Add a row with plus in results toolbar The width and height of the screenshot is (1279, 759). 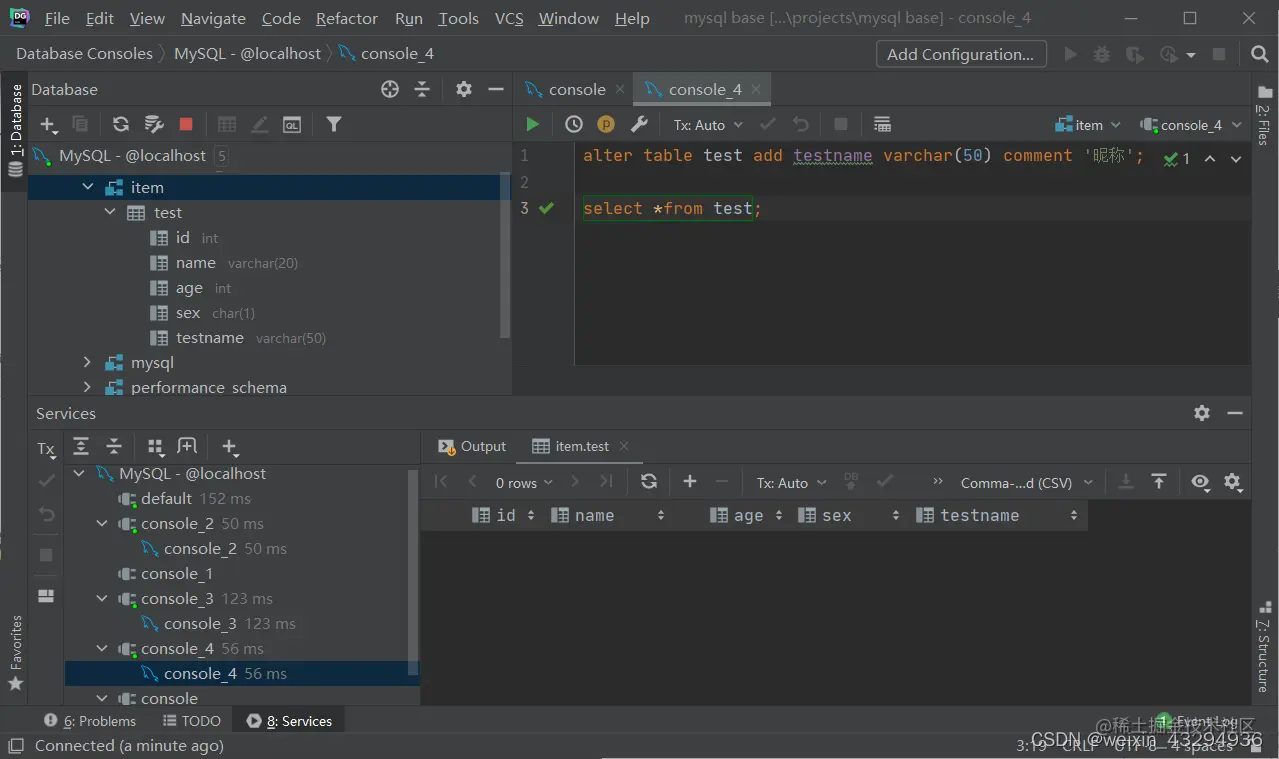[x=690, y=482]
